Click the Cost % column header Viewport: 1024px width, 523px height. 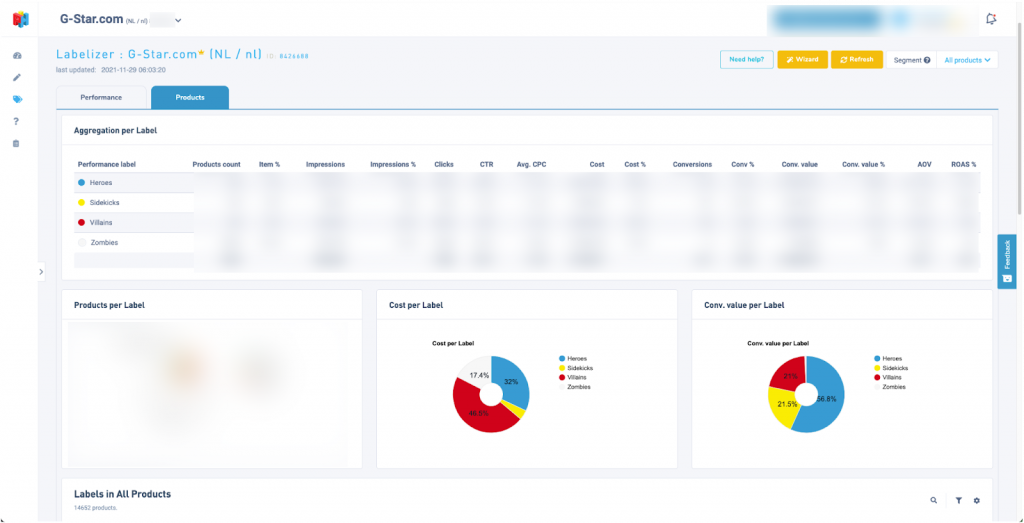[635, 165]
